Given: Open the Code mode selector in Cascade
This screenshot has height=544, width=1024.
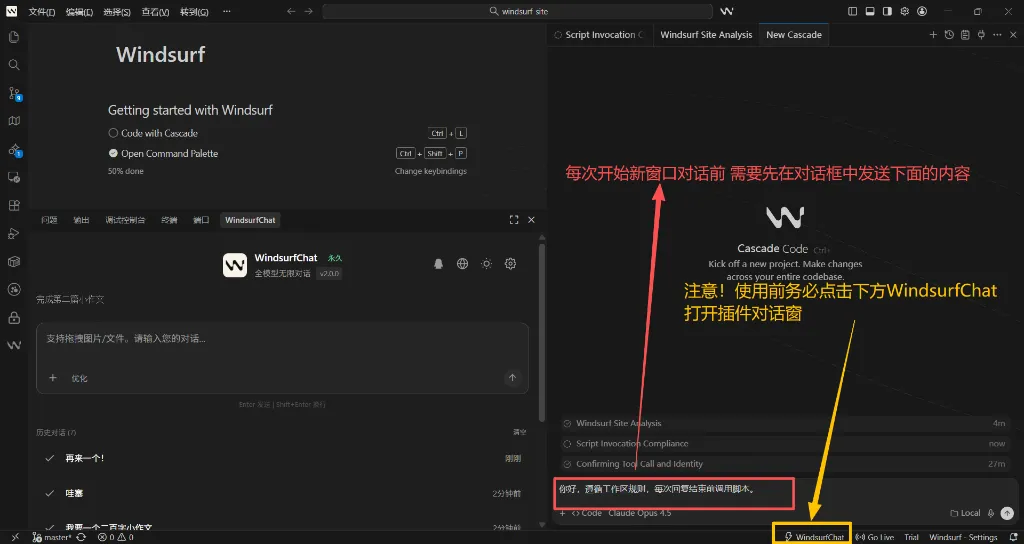Looking at the screenshot, I should [x=586, y=513].
